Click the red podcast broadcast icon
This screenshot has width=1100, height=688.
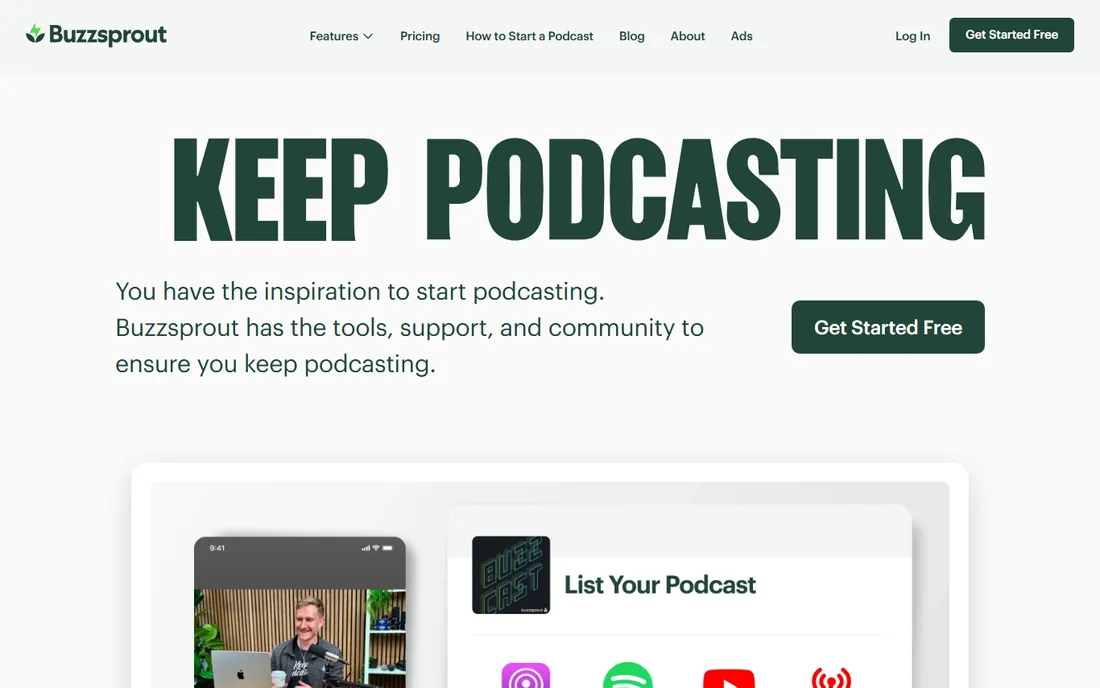(x=831, y=677)
